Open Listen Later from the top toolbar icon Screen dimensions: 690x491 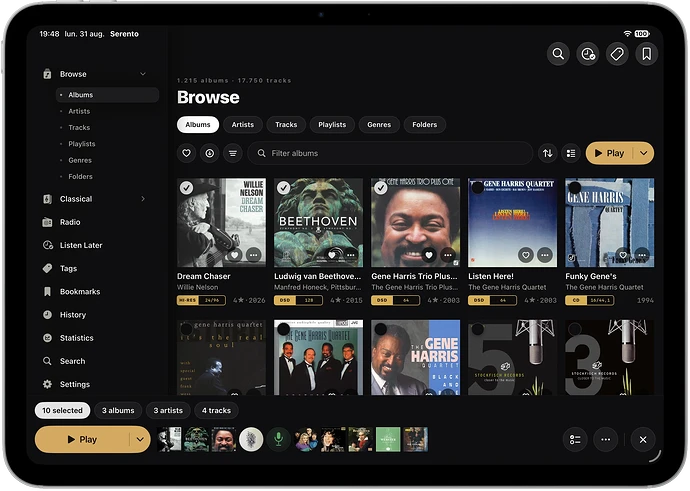587,54
